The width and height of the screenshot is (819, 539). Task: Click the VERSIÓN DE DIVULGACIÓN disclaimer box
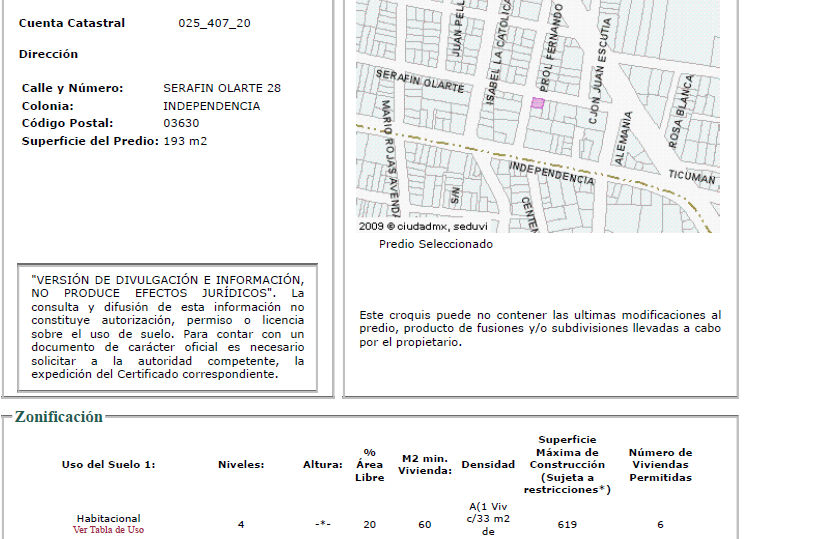click(167, 327)
